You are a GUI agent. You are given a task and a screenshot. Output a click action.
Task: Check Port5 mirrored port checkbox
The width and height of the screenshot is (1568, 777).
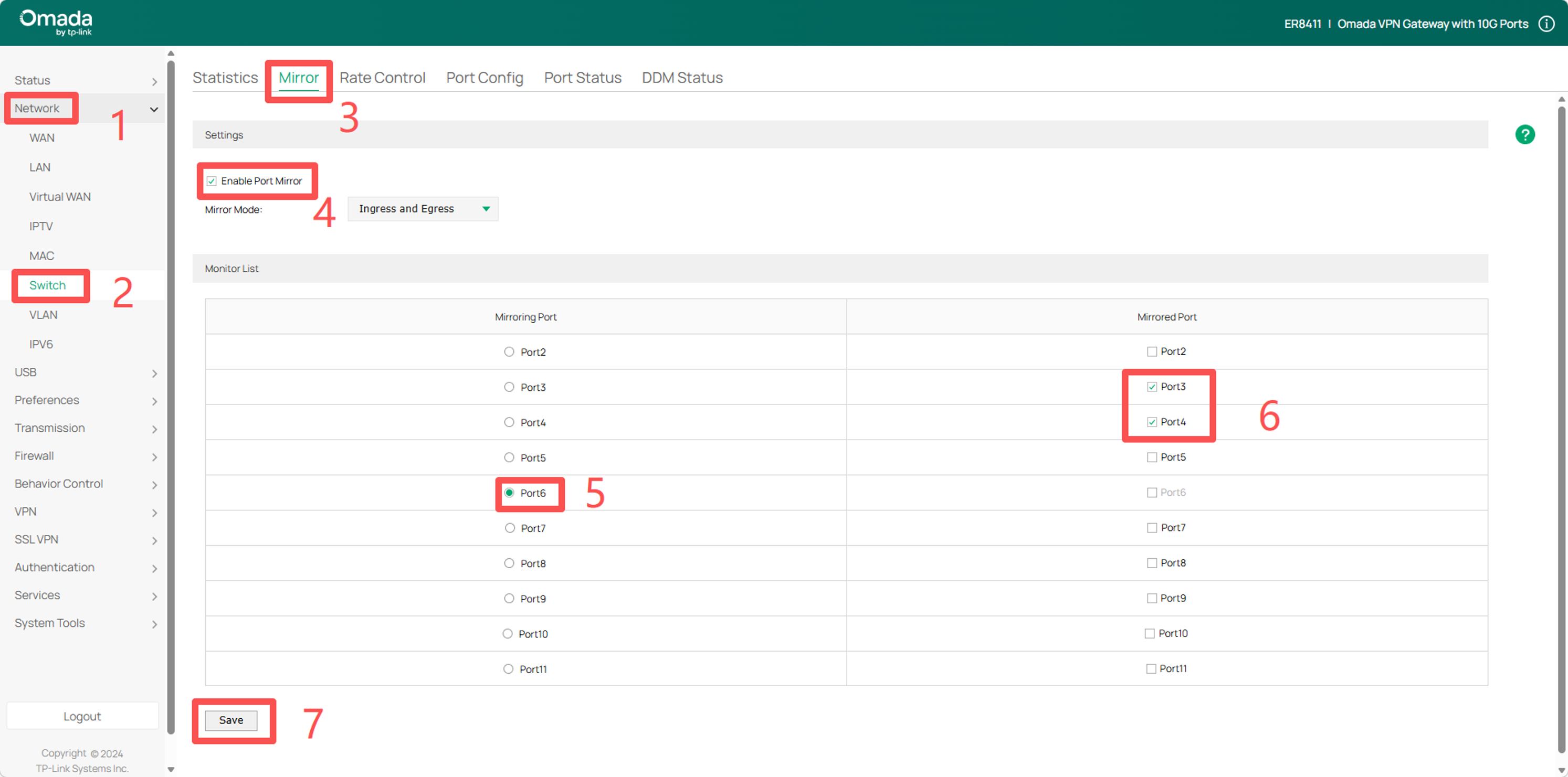click(x=1152, y=457)
